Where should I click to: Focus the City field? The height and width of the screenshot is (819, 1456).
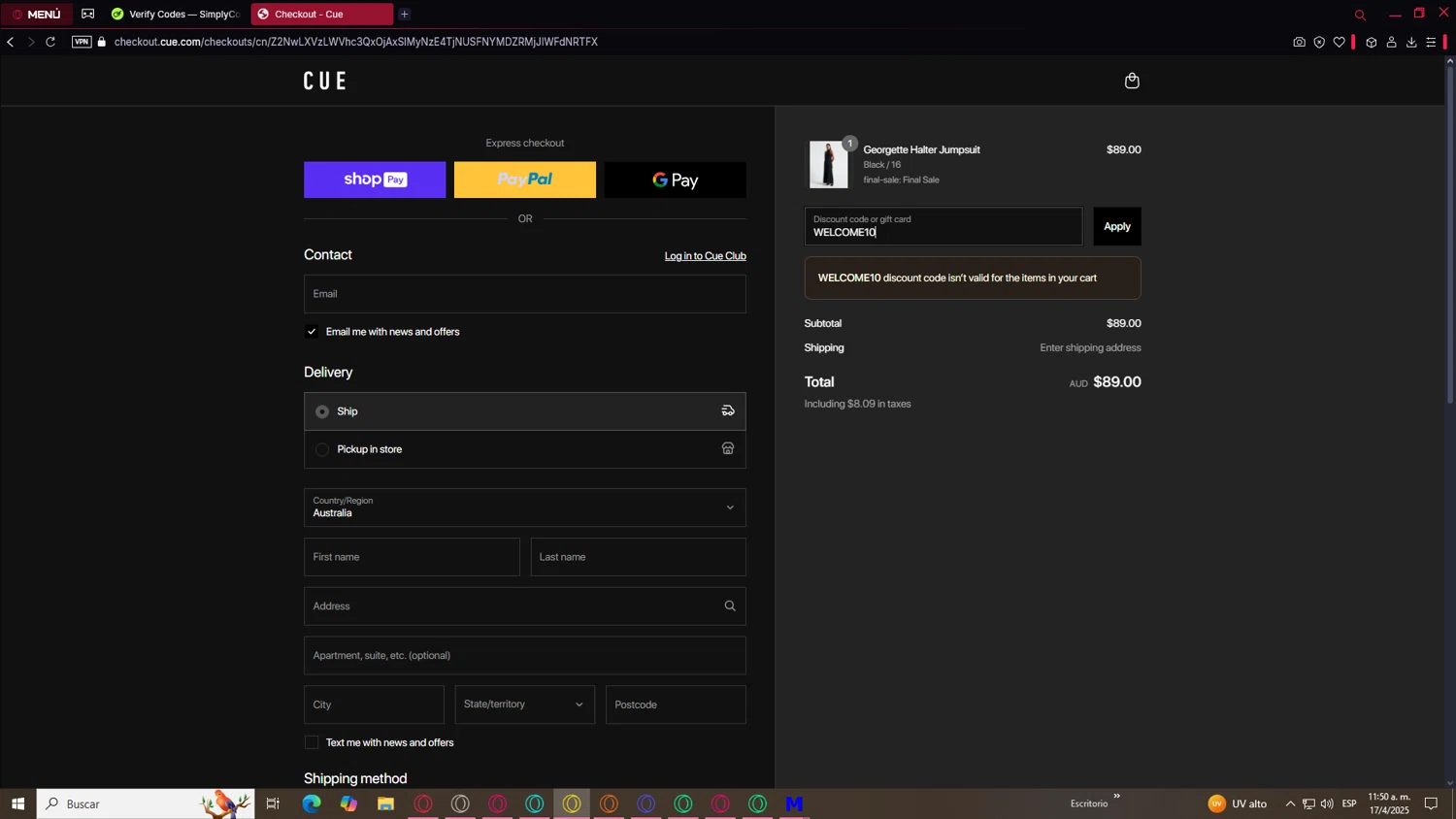click(374, 704)
